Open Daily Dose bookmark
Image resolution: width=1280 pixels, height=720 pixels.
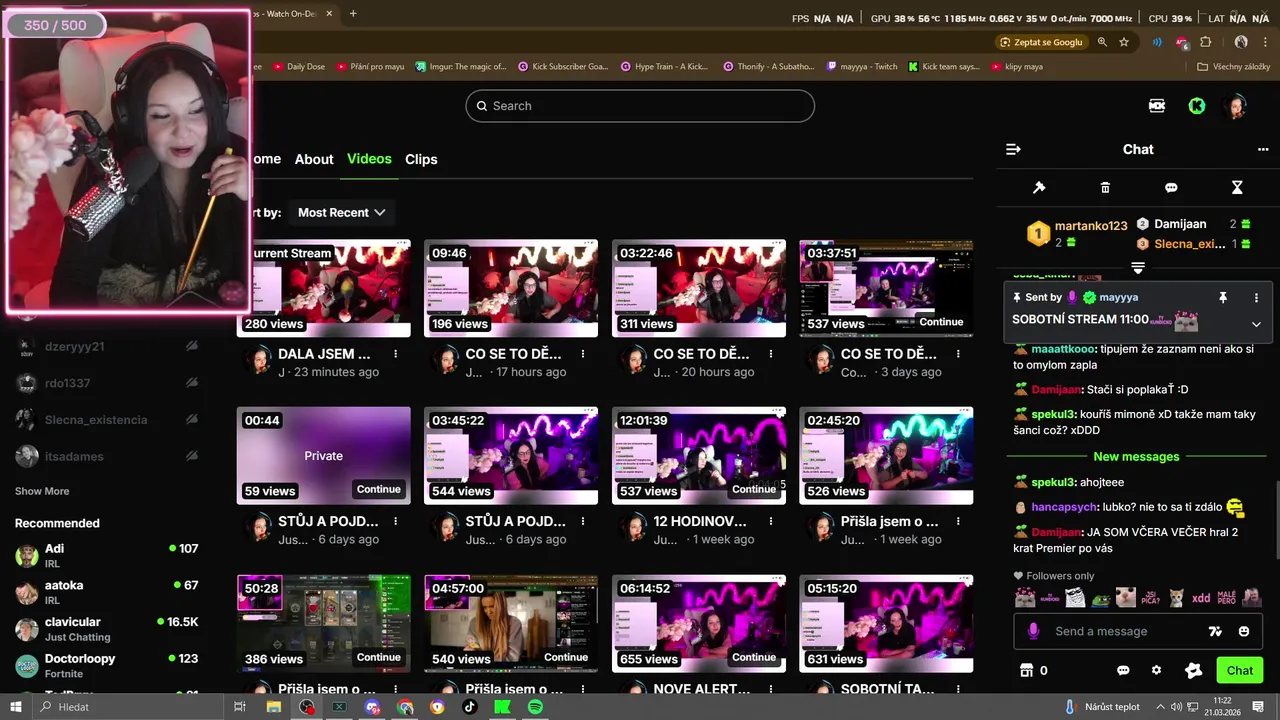297,67
